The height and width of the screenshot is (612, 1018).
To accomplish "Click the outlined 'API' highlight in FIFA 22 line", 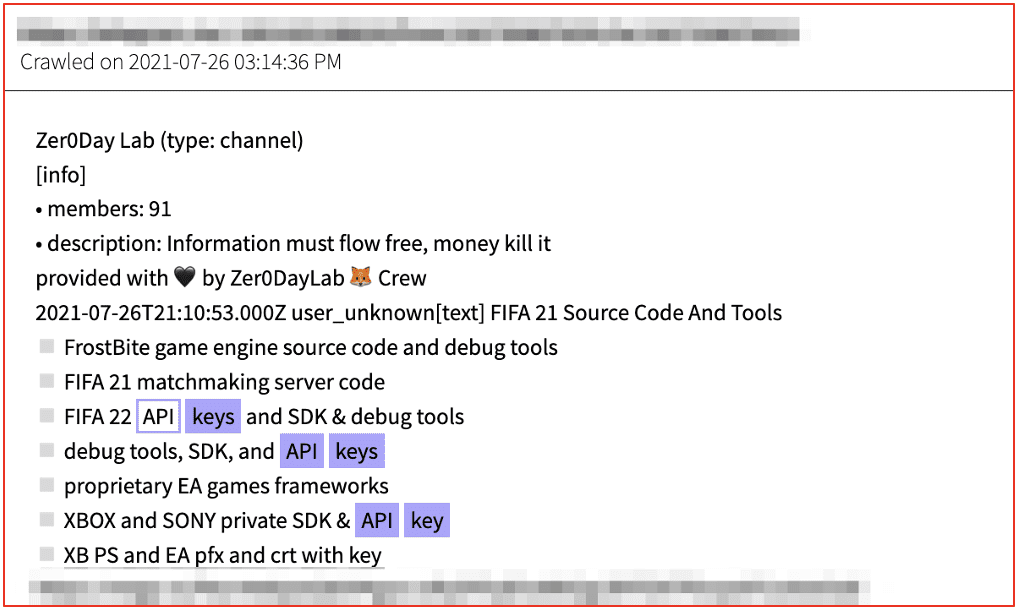I will click(158, 416).
